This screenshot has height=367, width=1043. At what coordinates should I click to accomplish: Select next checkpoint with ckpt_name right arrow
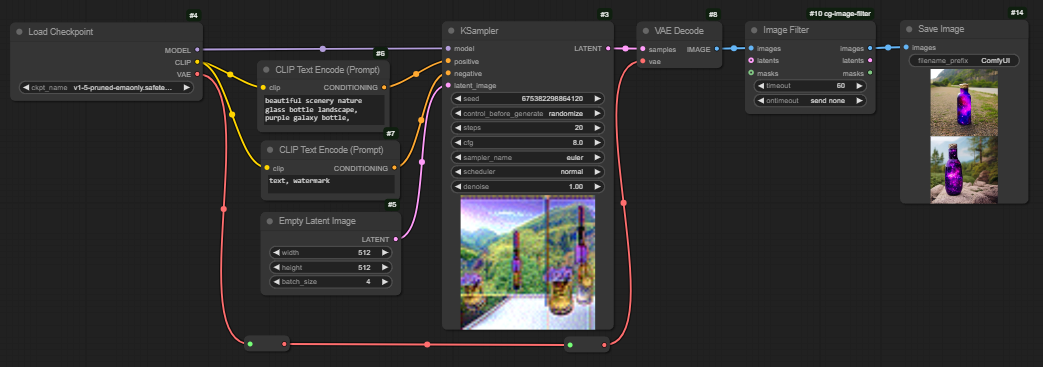point(187,87)
